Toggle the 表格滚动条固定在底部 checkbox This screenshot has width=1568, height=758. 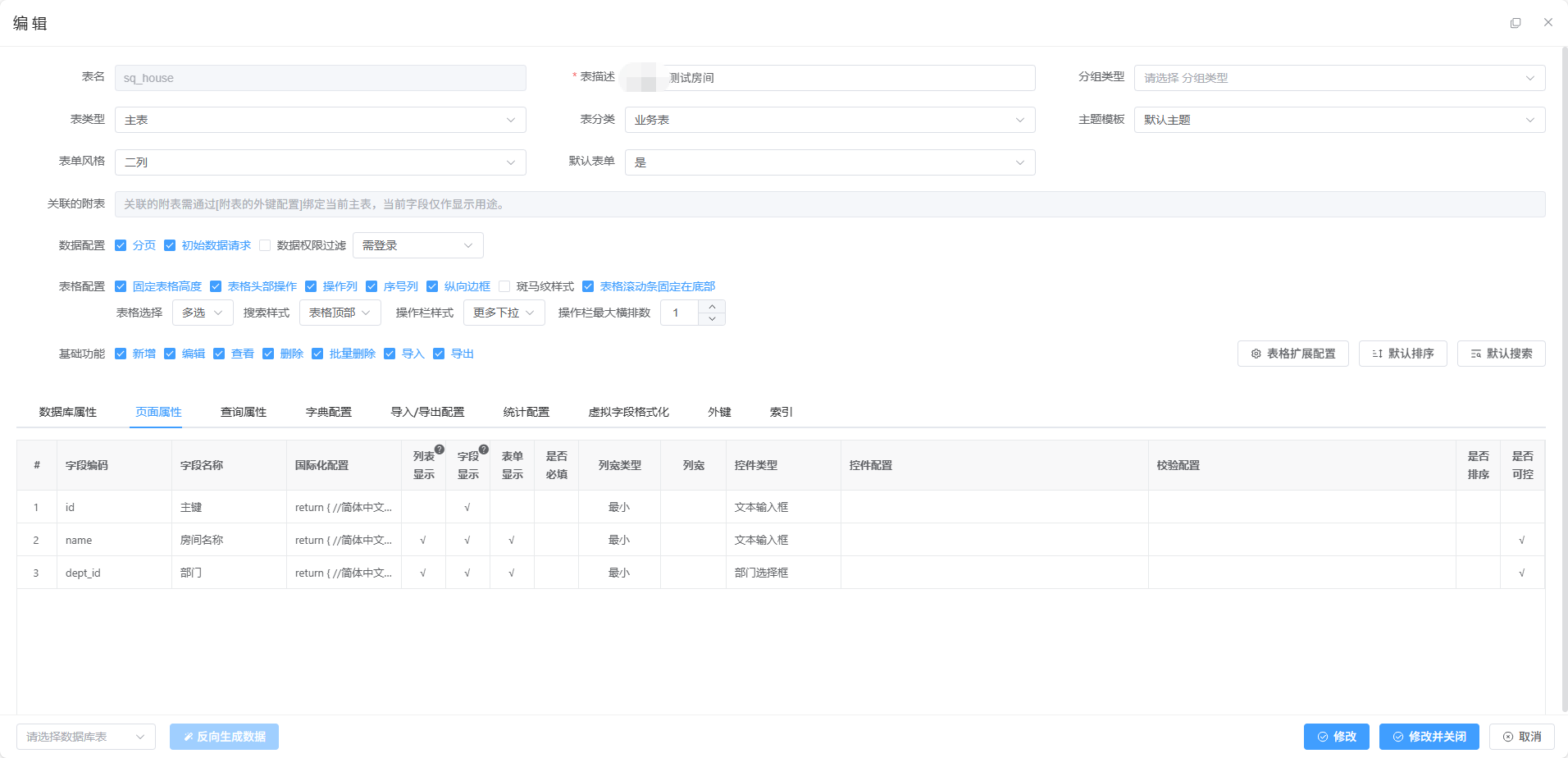tap(588, 286)
